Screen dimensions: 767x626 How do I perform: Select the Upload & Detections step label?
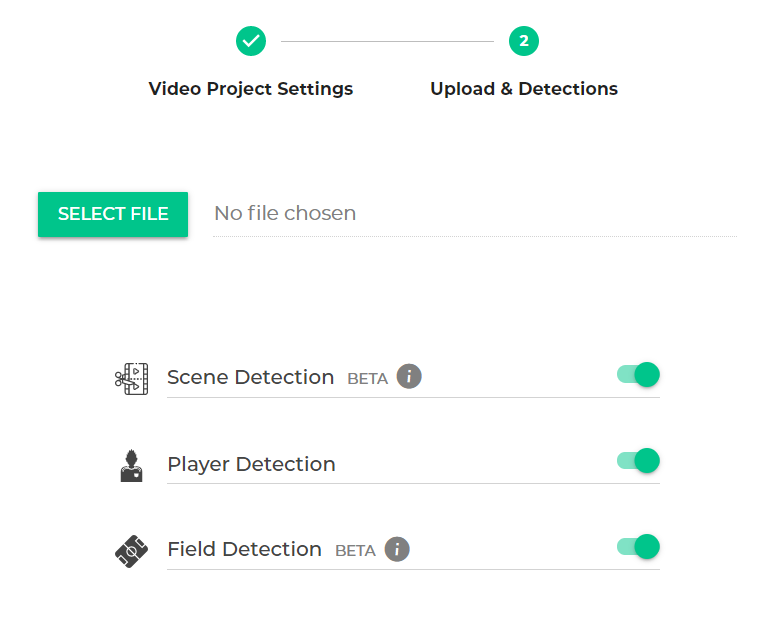coord(524,89)
